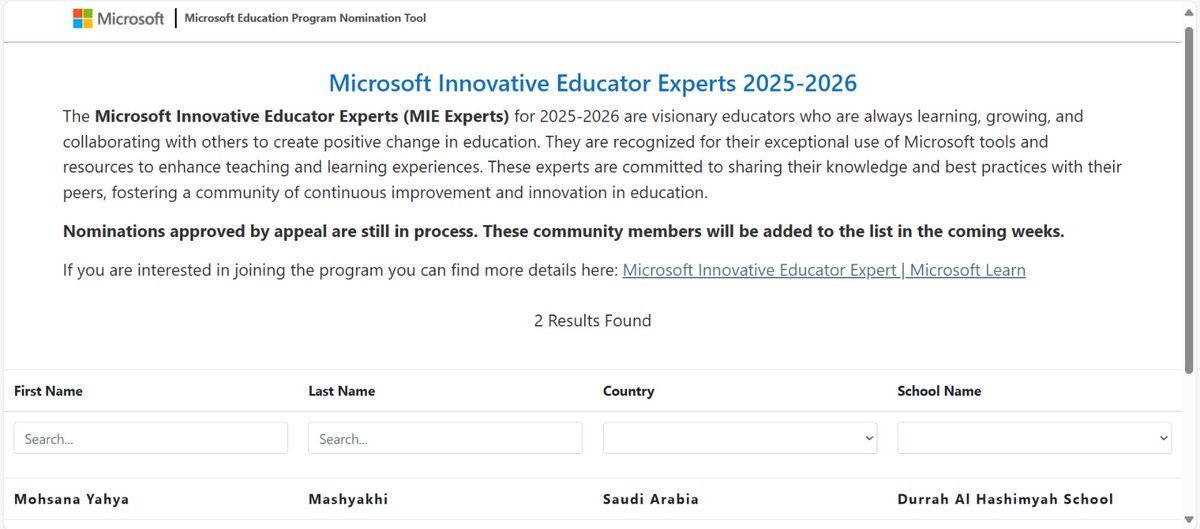Image resolution: width=1200 pixels, height=529 pixels.
Task: Click the Microsoft logo
Action: pyautogui.click(x=118, y=18)
